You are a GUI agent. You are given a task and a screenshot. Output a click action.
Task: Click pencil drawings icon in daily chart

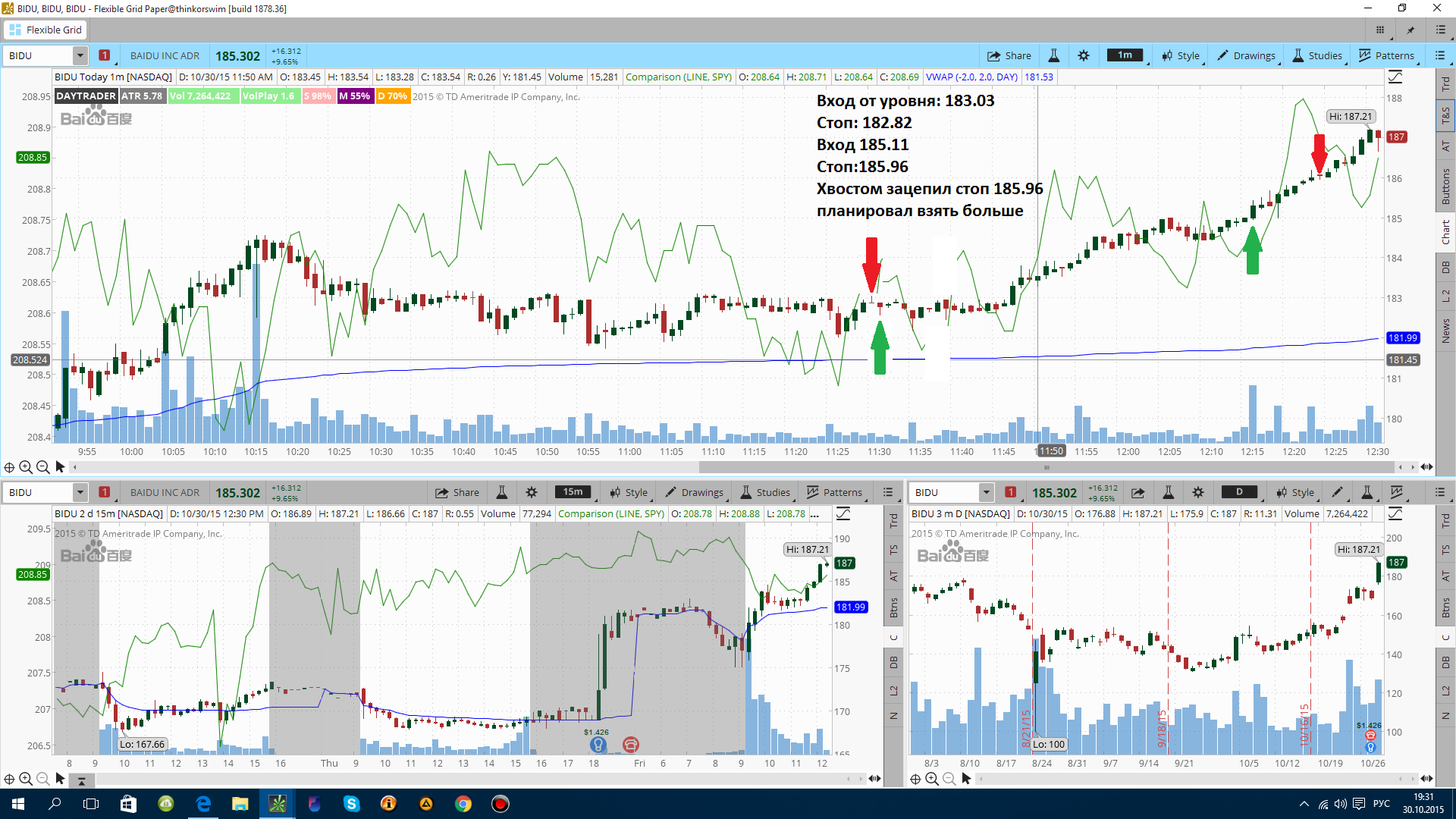tap(1337, 492)
